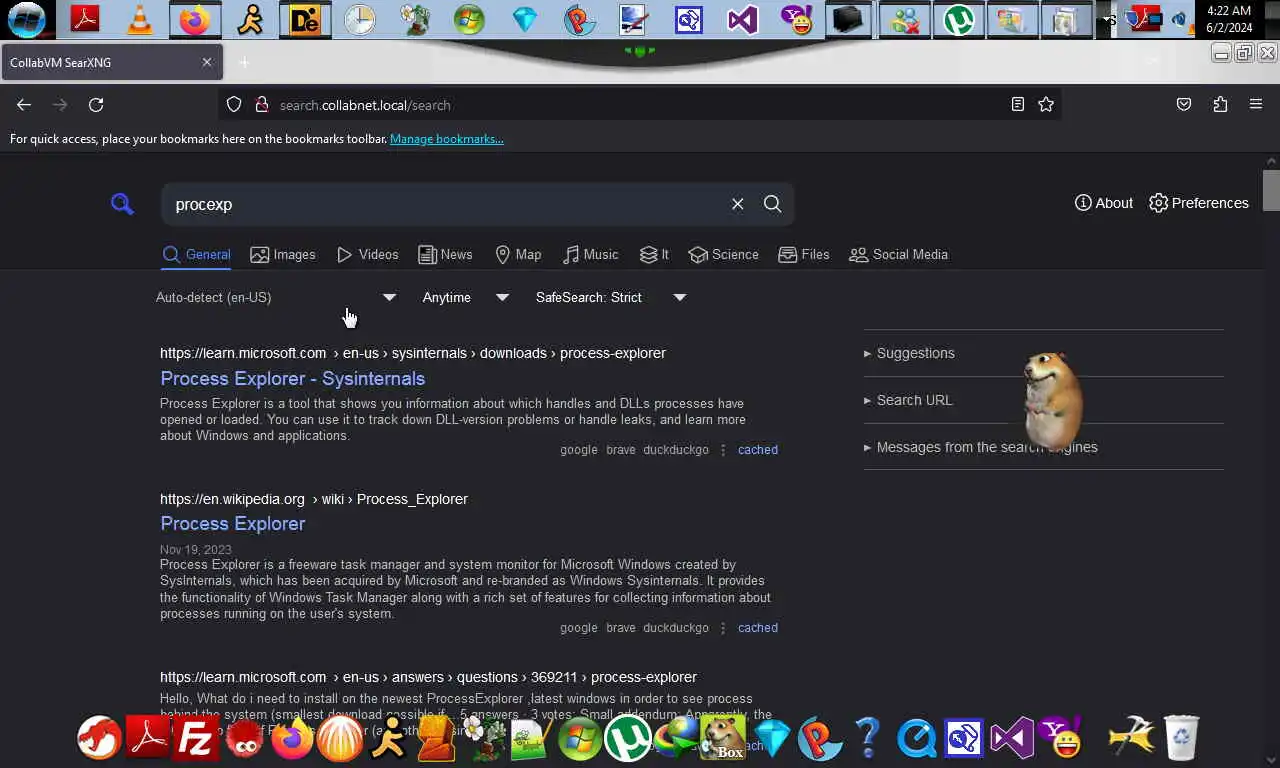This screenshot has height=768, width=1280.
Task: Click the Manage bookmarks link
Action: click(x=447, y=139)
